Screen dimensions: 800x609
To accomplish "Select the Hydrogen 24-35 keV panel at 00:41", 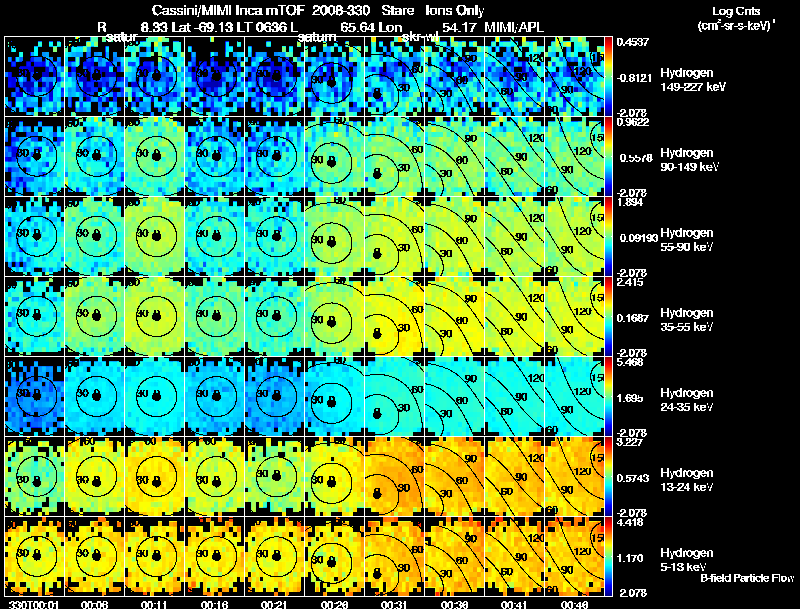I will (x=515, y=397).
